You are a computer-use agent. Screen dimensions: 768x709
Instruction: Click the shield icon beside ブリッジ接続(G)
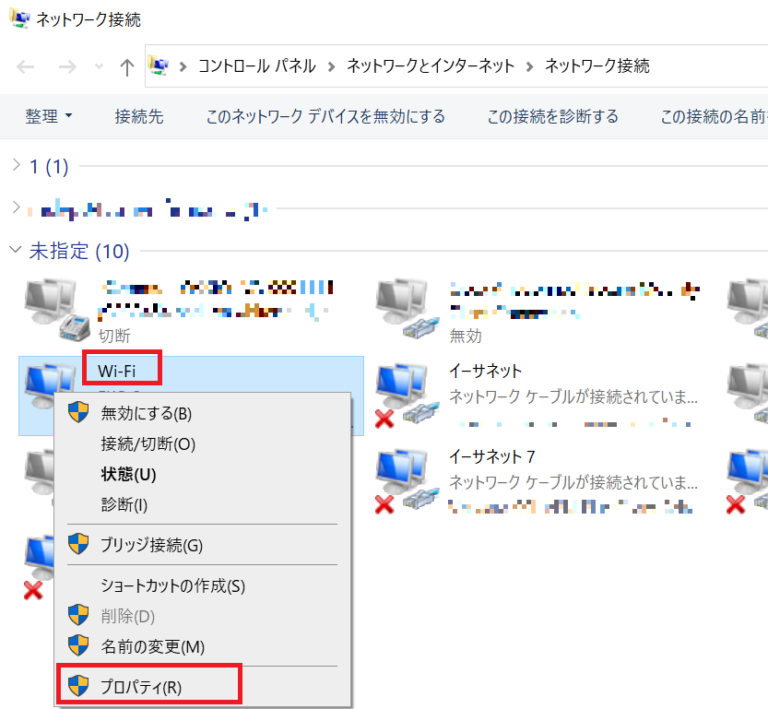78,544
